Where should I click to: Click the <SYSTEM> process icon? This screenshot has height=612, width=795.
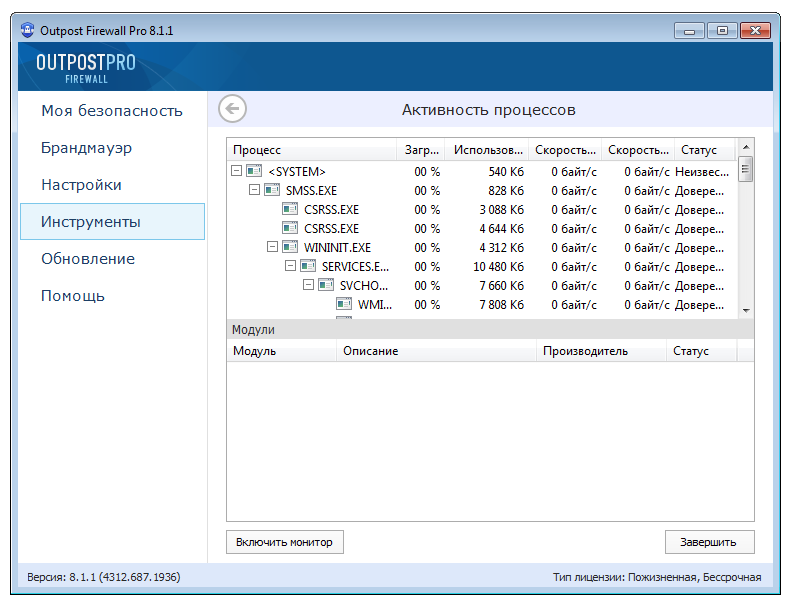(254, 171)
